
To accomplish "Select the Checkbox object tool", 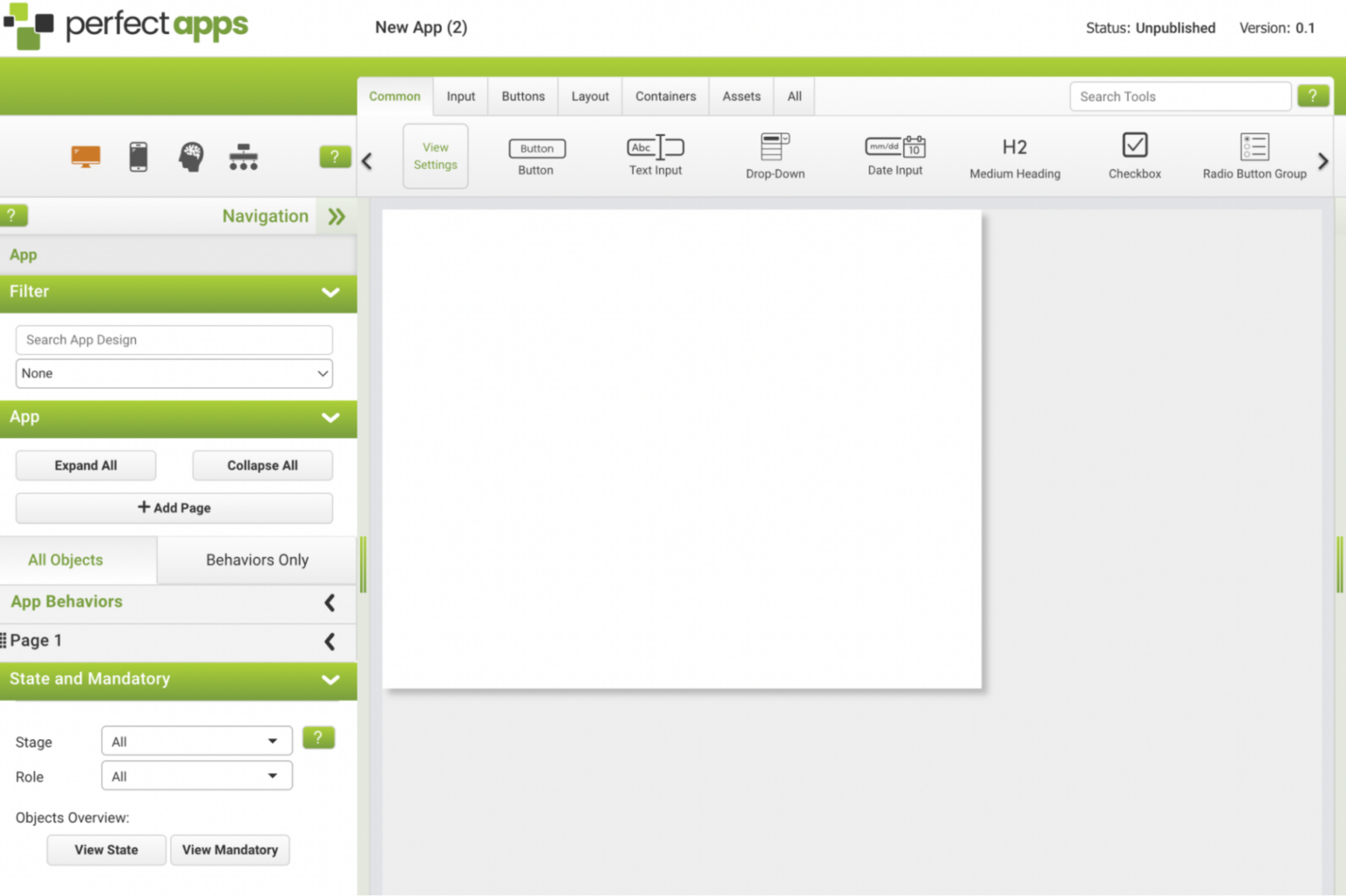I will (1134, 156).
